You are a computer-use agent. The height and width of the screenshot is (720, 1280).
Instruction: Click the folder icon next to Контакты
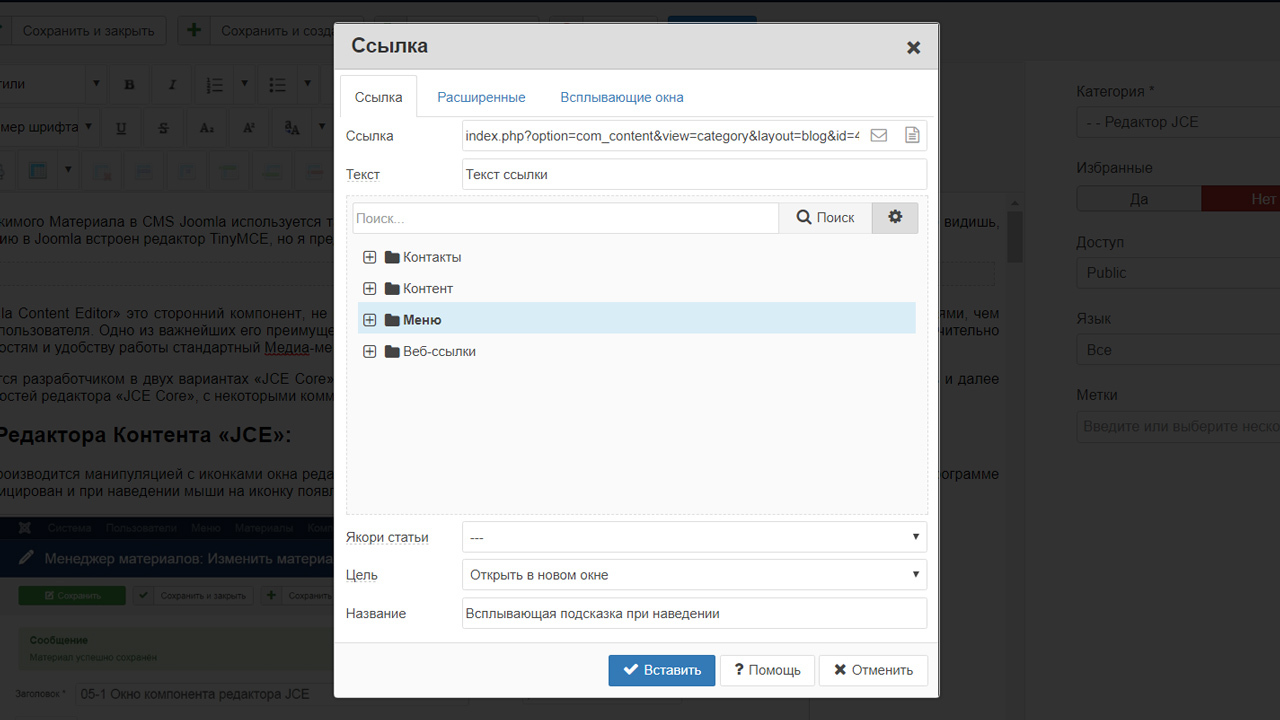pyautogui.click(x=392, y=257)
